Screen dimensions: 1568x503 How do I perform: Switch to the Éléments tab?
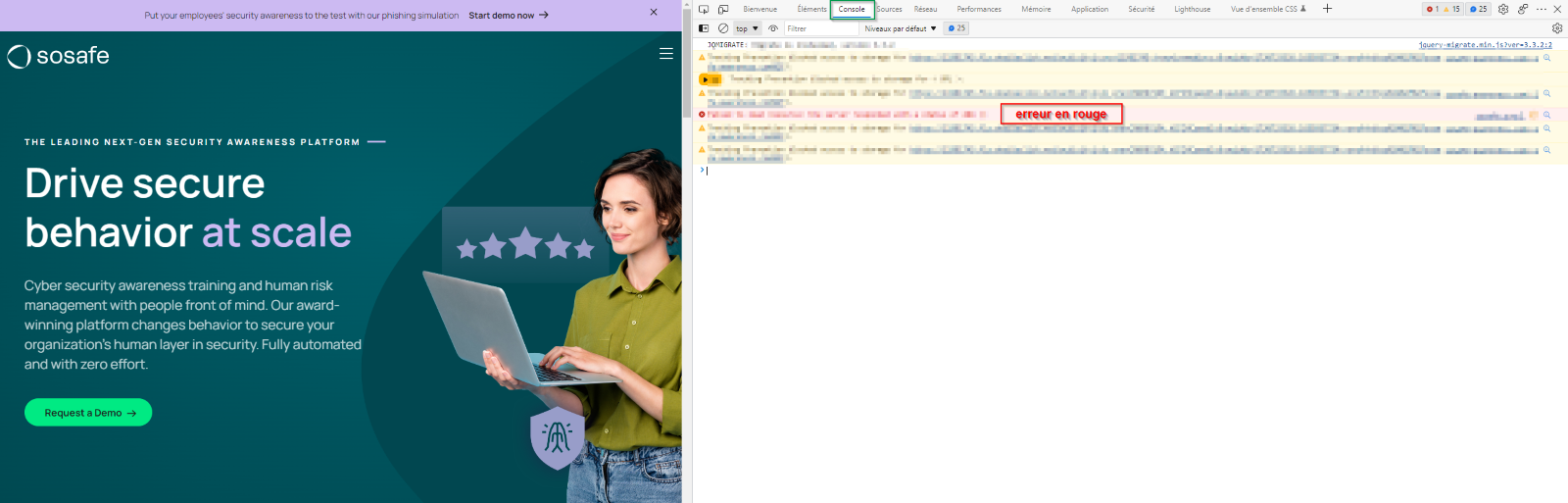pos(811,9)
